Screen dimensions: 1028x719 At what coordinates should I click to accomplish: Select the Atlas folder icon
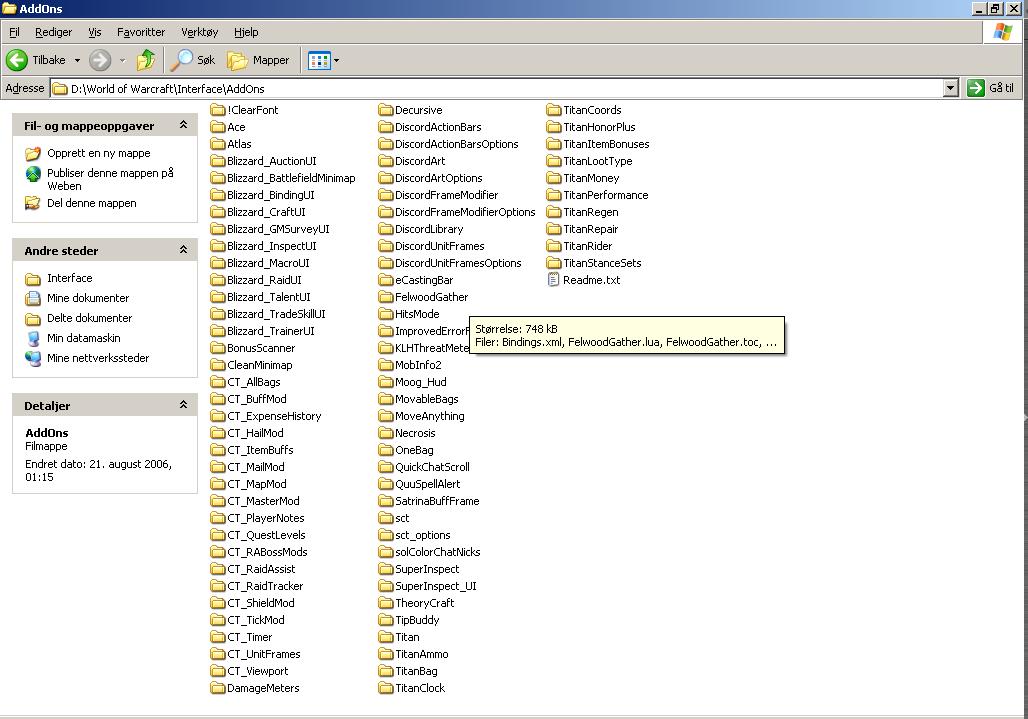coord(218,144)
